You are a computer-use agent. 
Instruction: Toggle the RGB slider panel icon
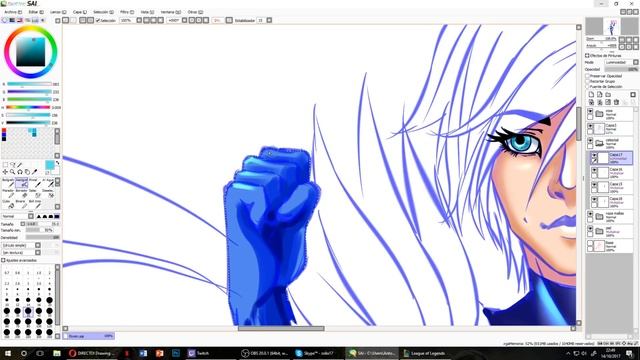pos(12,20)
